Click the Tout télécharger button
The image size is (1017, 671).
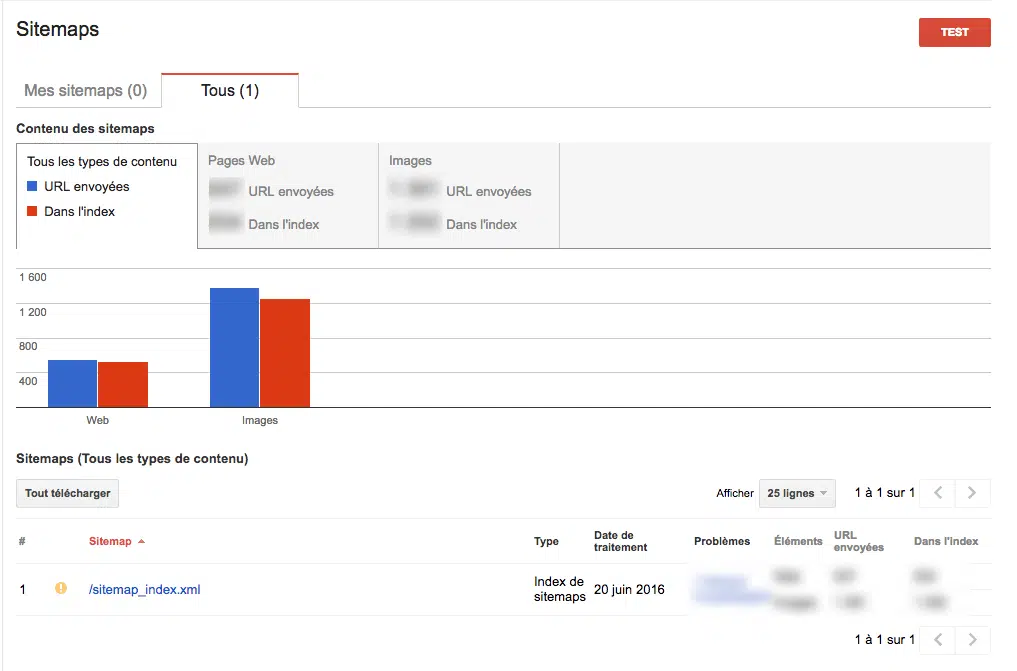coord(67,493)
